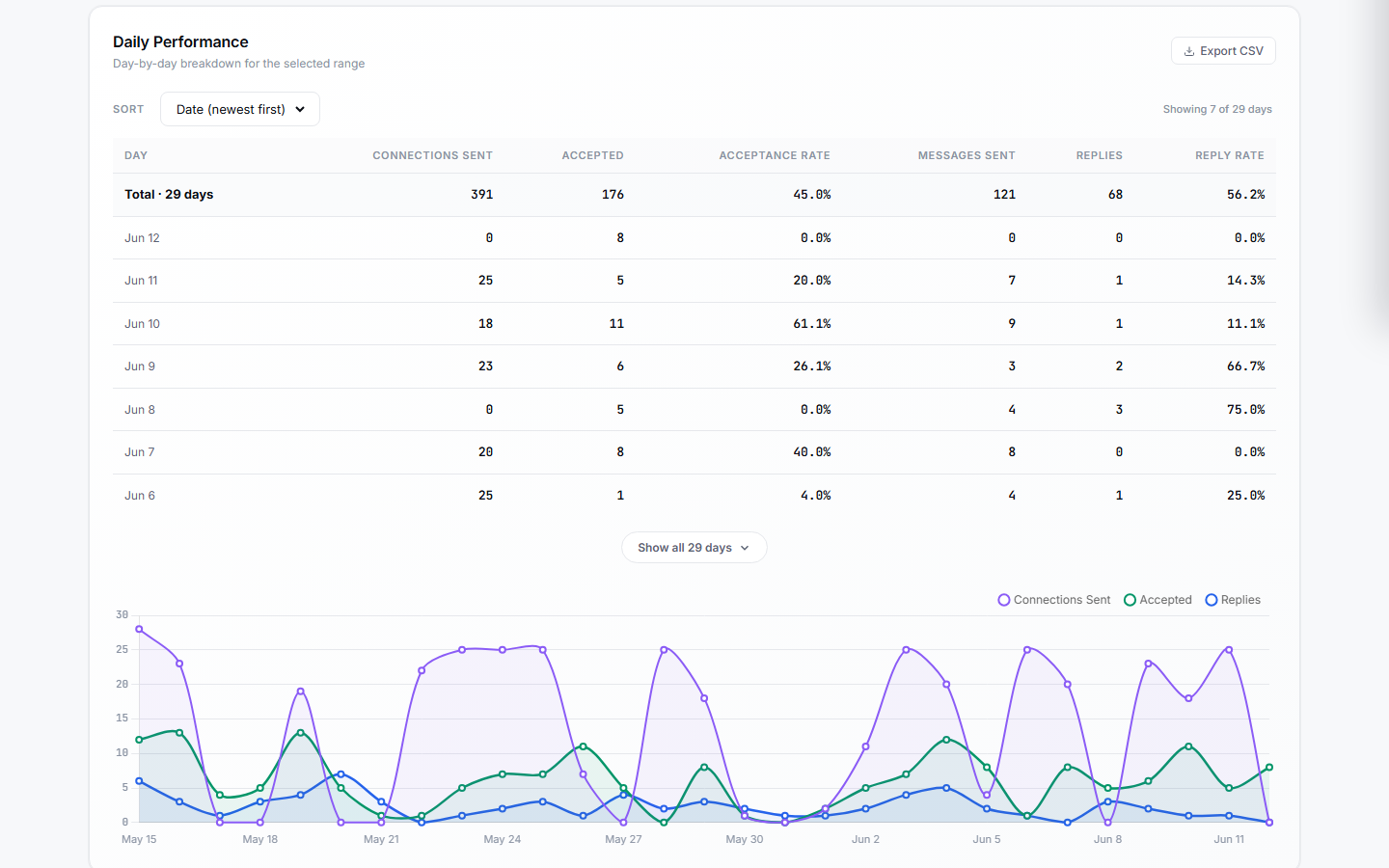Click the REPLIES column header
The height and width of the screenshot is (868, 1389).
coord(1100,155)
